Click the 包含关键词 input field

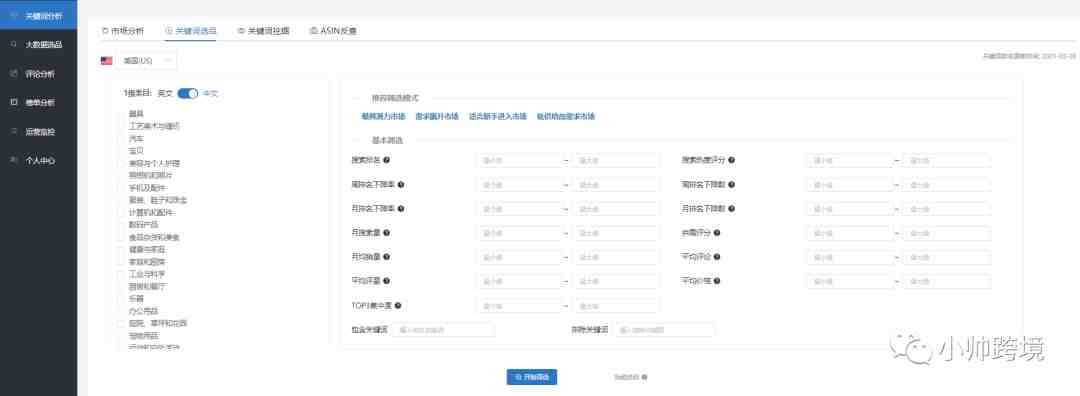[444, 330]
